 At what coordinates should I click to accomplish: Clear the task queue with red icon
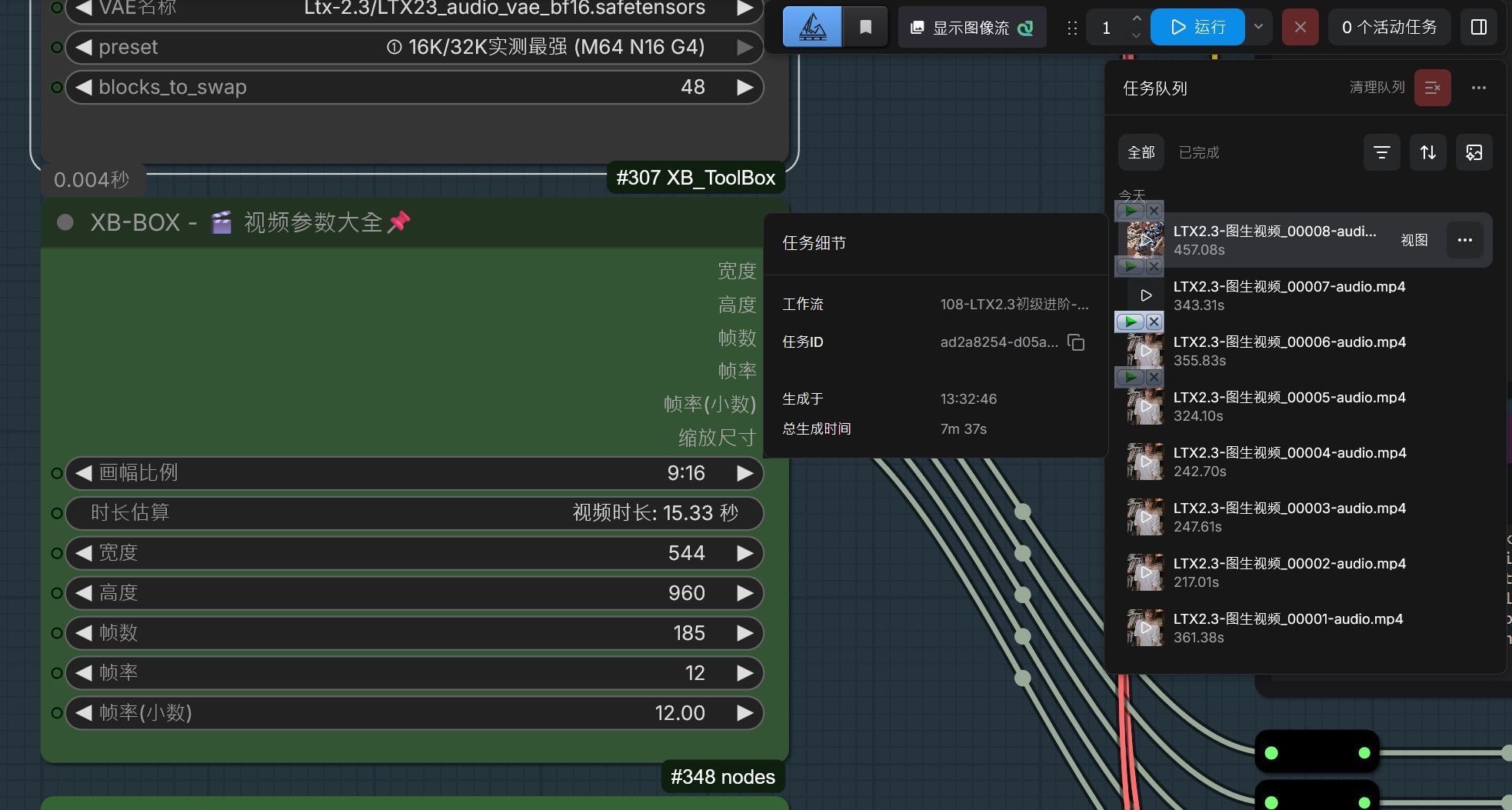pos(1432,88)
